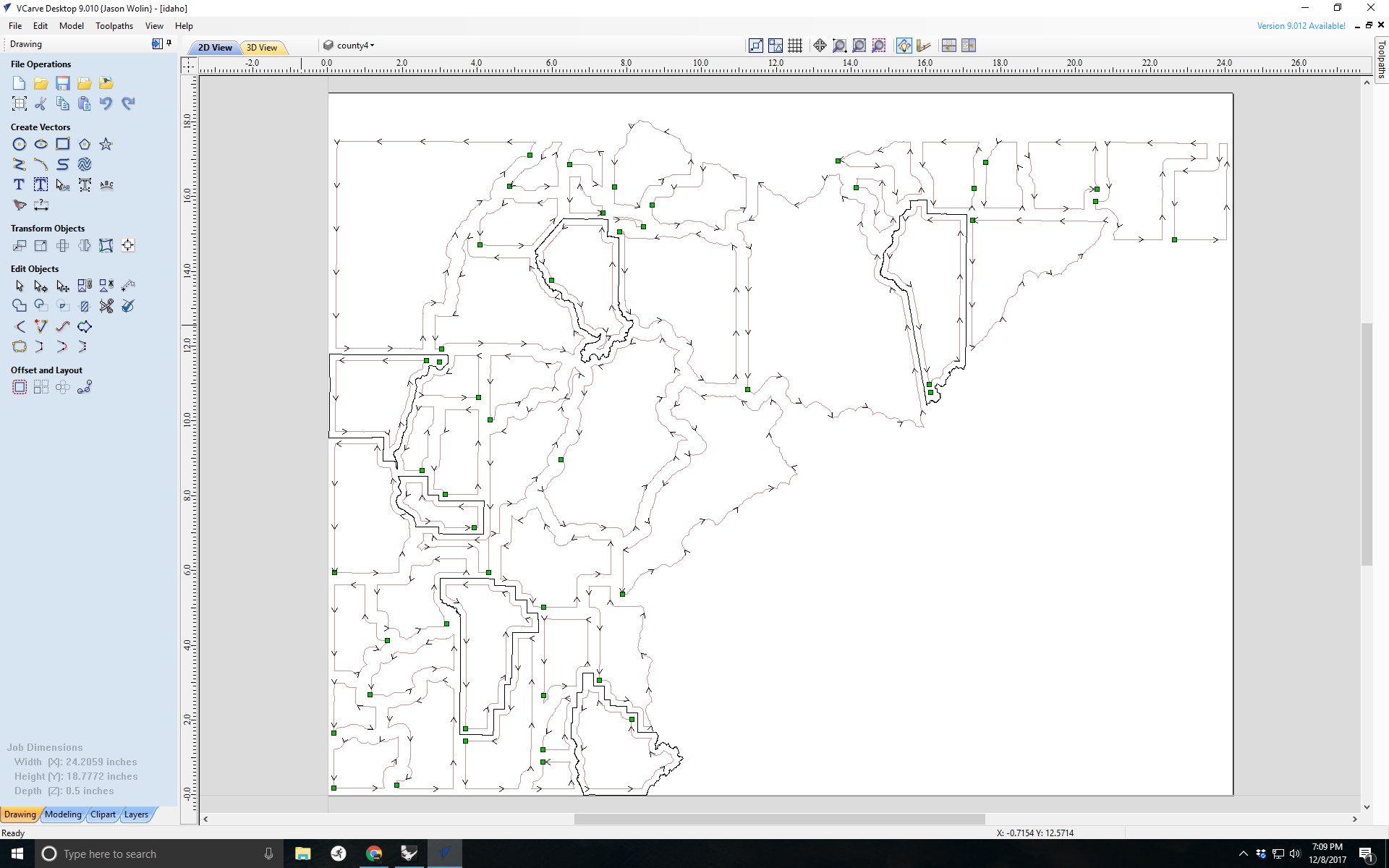Copy selected objects

(63, 103)
